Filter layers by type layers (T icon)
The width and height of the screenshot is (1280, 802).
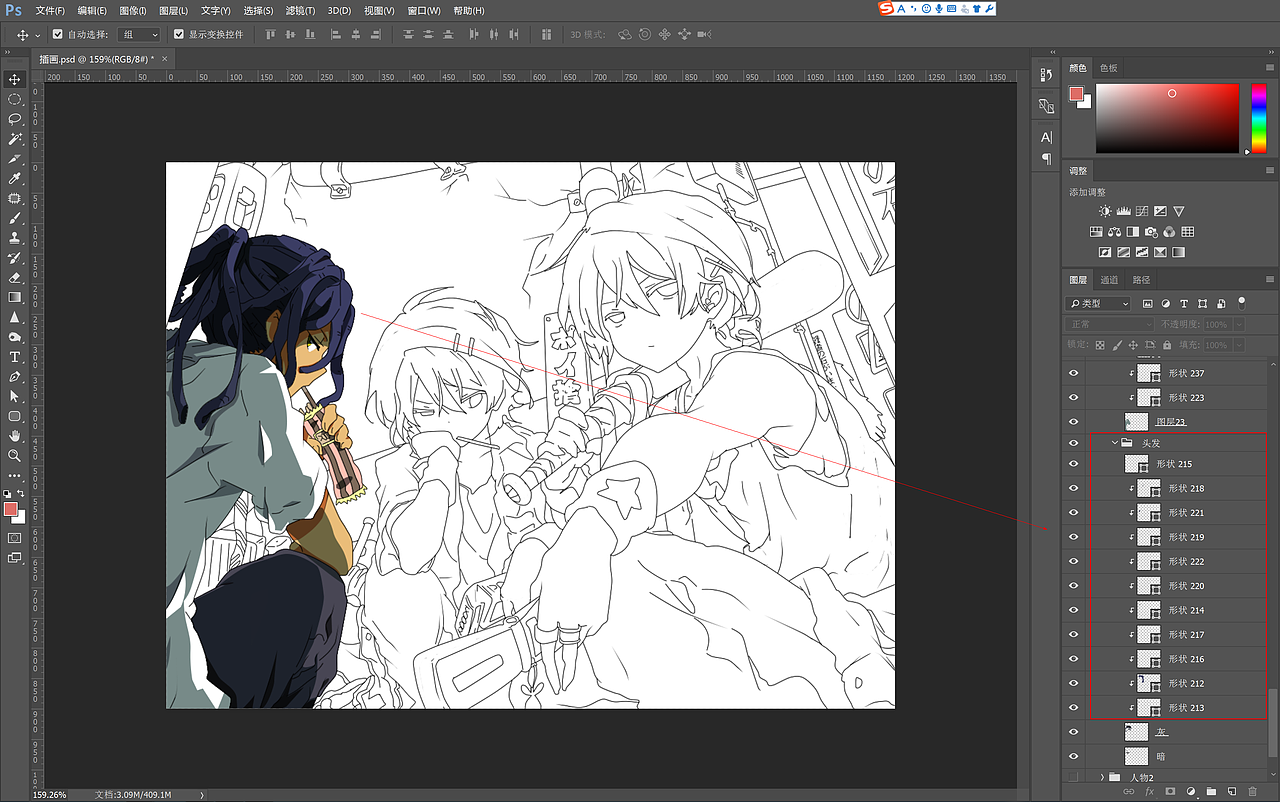(1184, 303)
